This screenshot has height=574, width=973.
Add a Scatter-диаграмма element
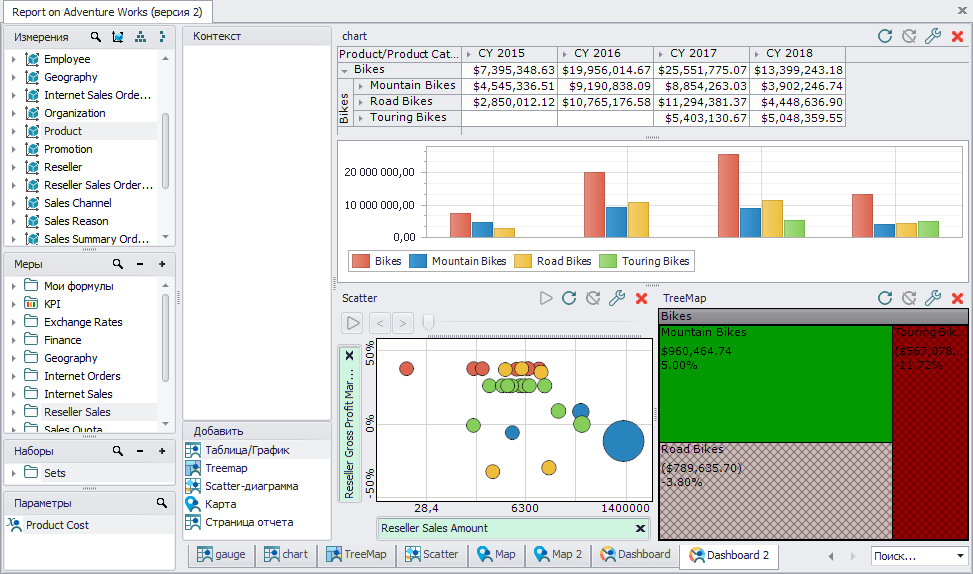click(257, 487)
